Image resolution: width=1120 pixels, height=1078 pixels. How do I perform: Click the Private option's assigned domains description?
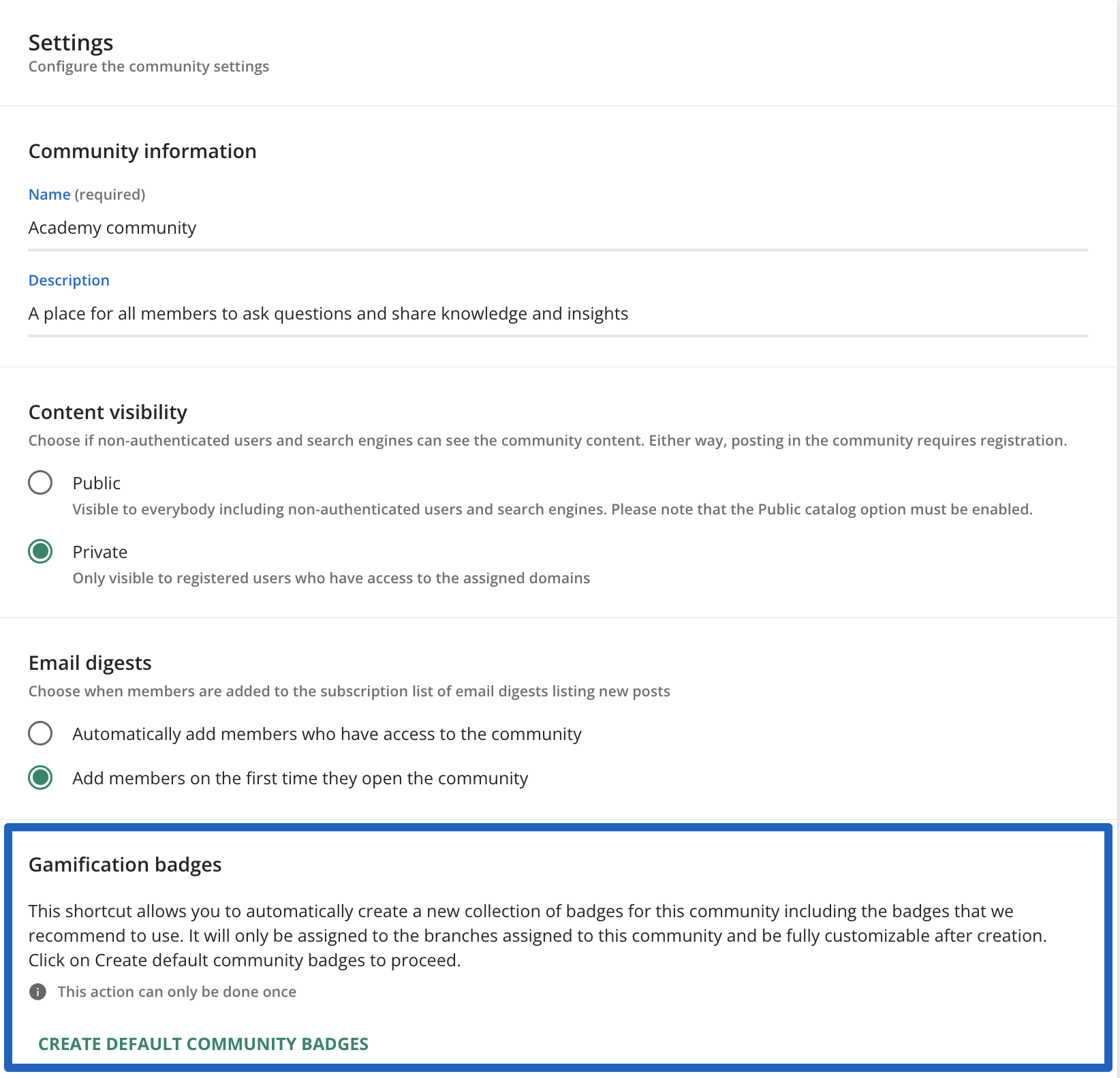(x=331, y=578)
